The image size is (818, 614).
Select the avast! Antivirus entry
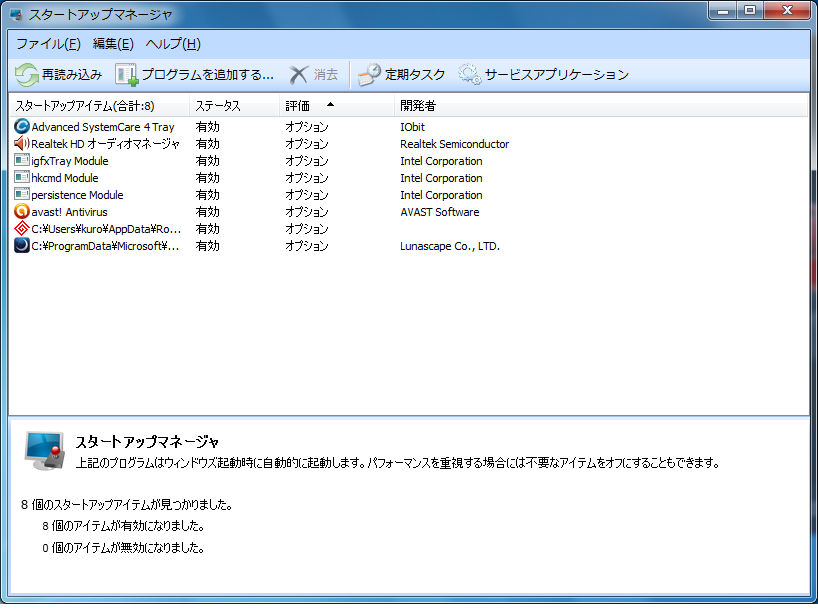point(408,212)
